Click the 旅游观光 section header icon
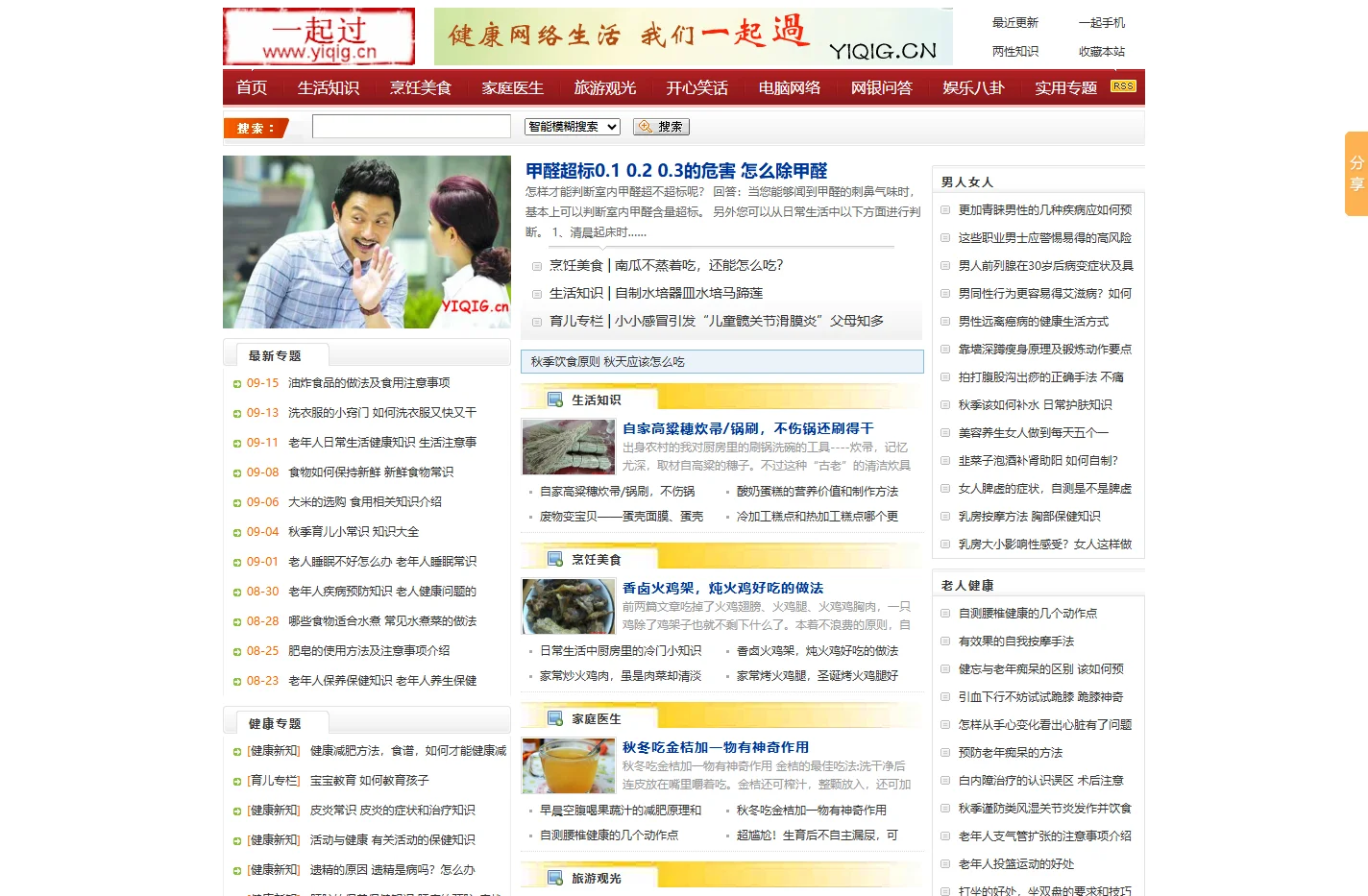 (x=555, y=878)
